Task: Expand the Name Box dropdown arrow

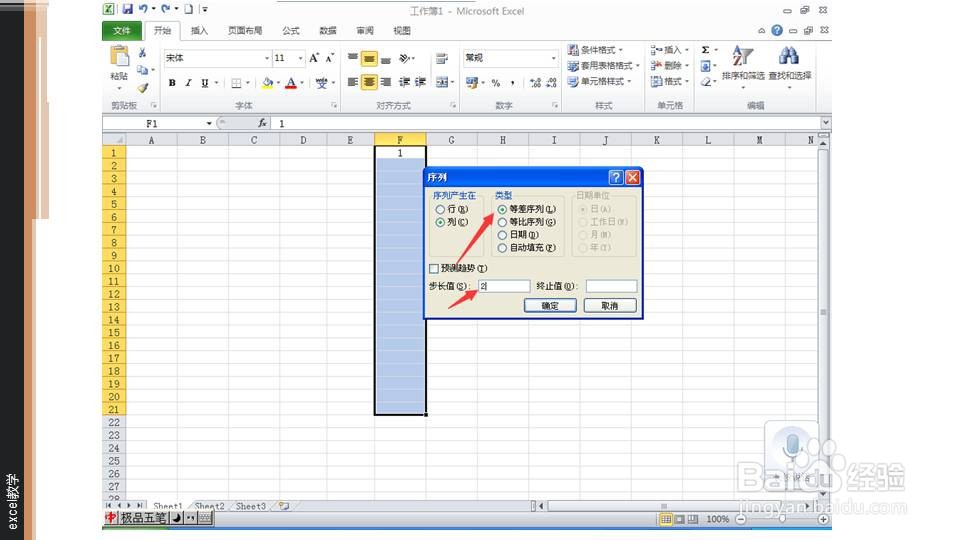Action: (x=209, y=123)
